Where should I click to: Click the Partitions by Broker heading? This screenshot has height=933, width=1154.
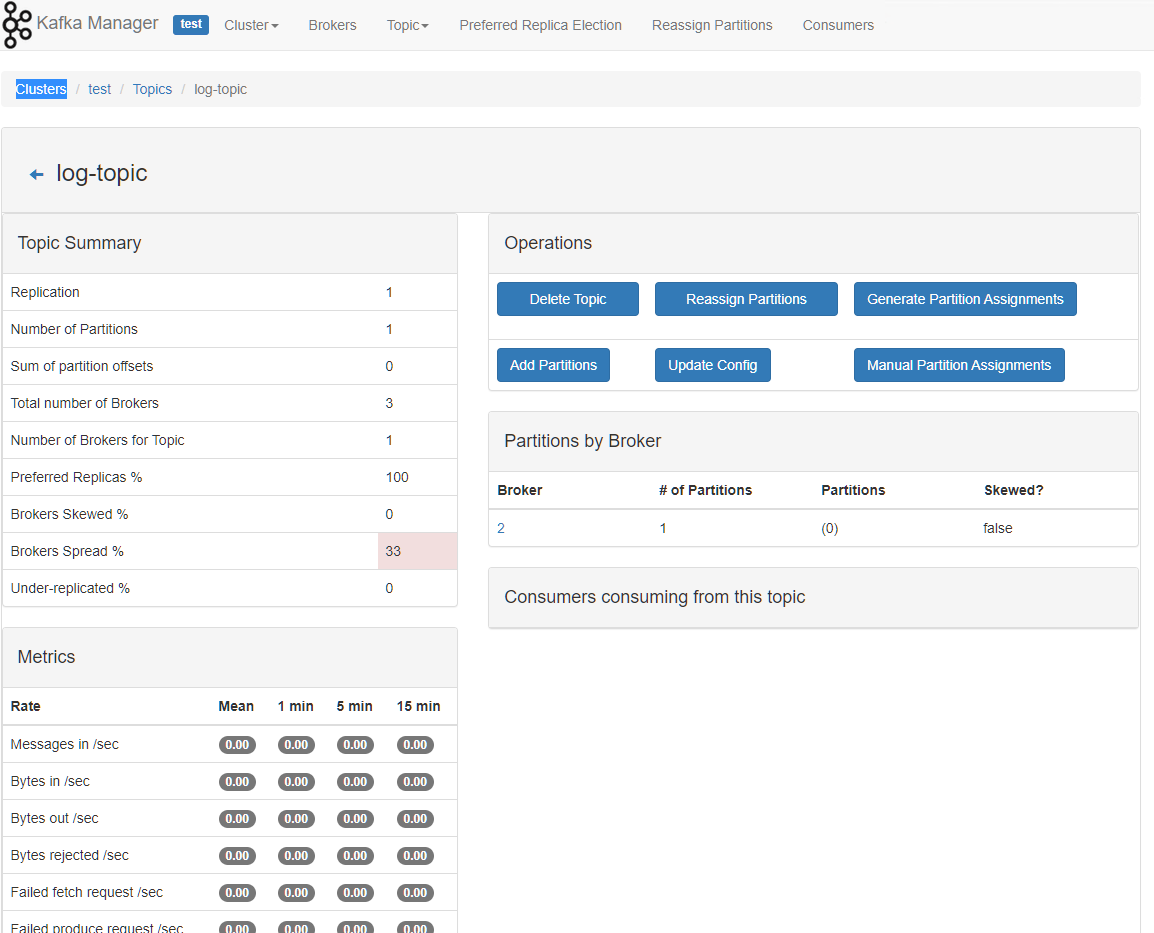[x=582, y=441]
